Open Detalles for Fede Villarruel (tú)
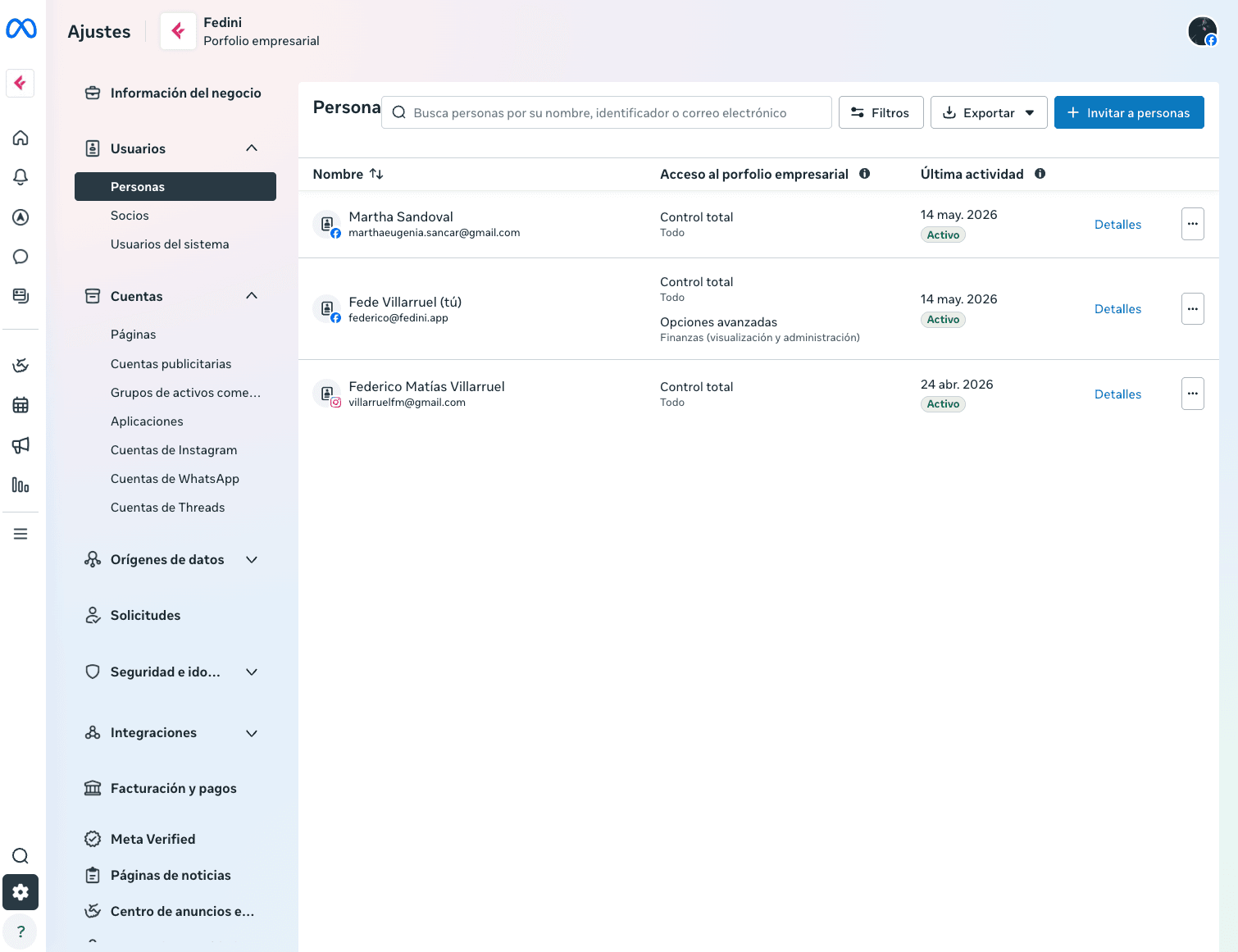The width and height of the screenshot is (1238, 952). point(1117,309)
